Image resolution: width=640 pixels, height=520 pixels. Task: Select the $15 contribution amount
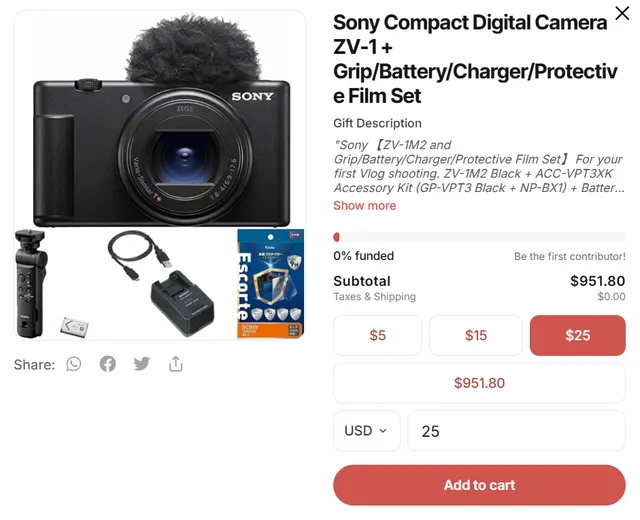click(x=476, y=336)
